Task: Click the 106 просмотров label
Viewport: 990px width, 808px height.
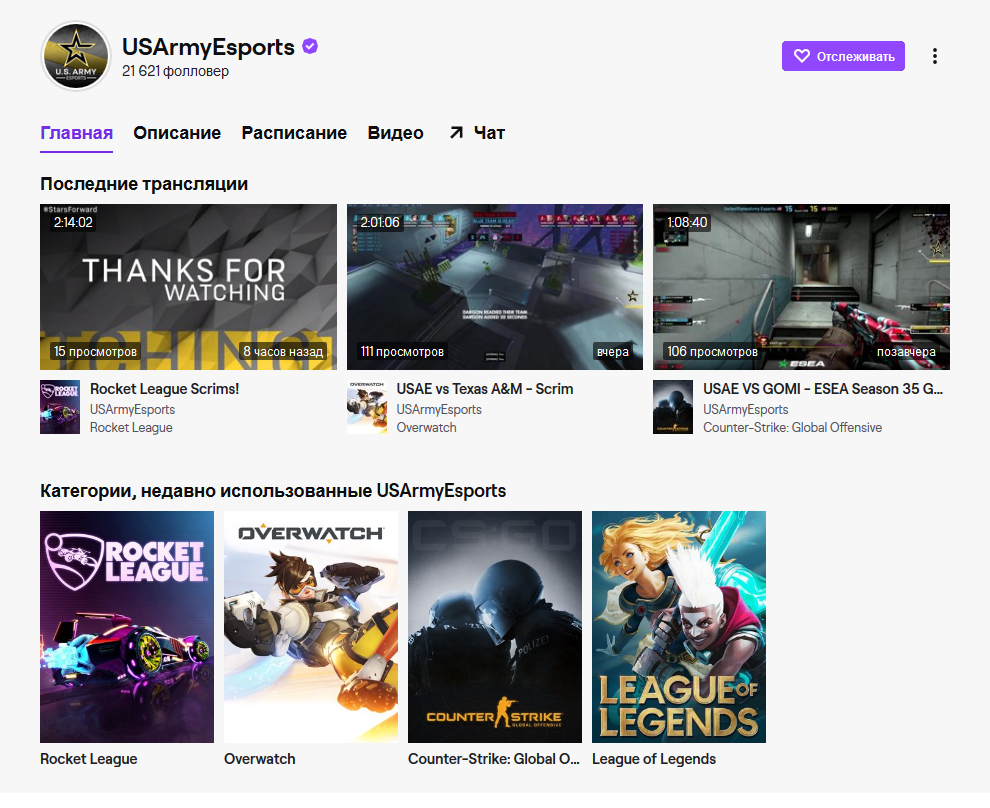Action: pyautogui.click(x=712, y=352)
